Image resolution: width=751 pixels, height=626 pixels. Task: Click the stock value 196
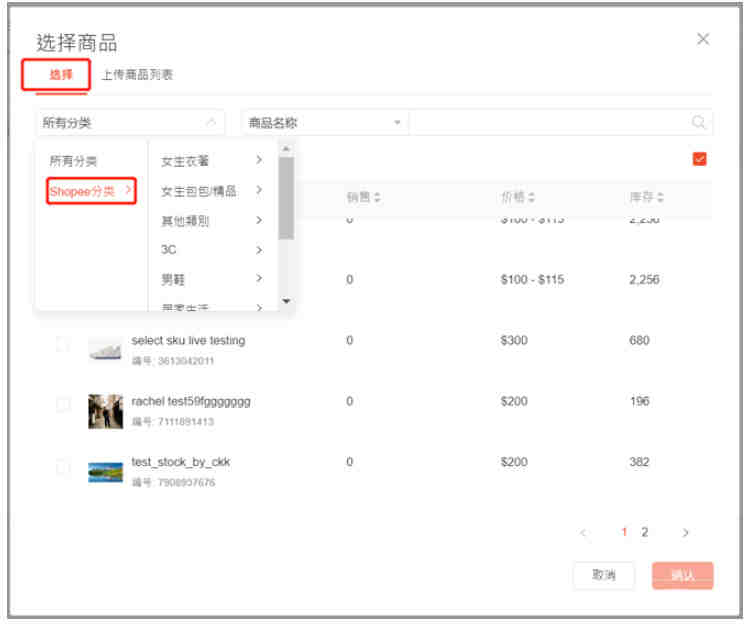coord(639,401)
